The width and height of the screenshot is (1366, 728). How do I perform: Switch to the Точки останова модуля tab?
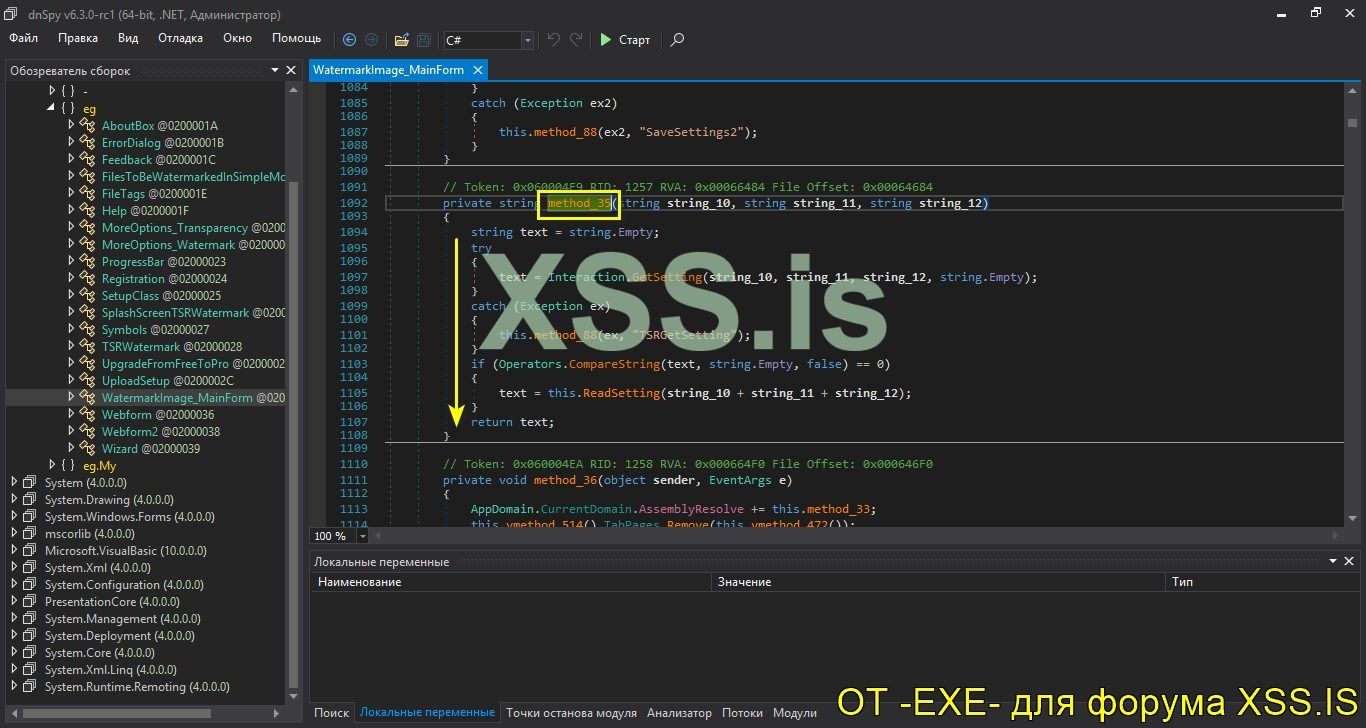click(x=571, y=713)
